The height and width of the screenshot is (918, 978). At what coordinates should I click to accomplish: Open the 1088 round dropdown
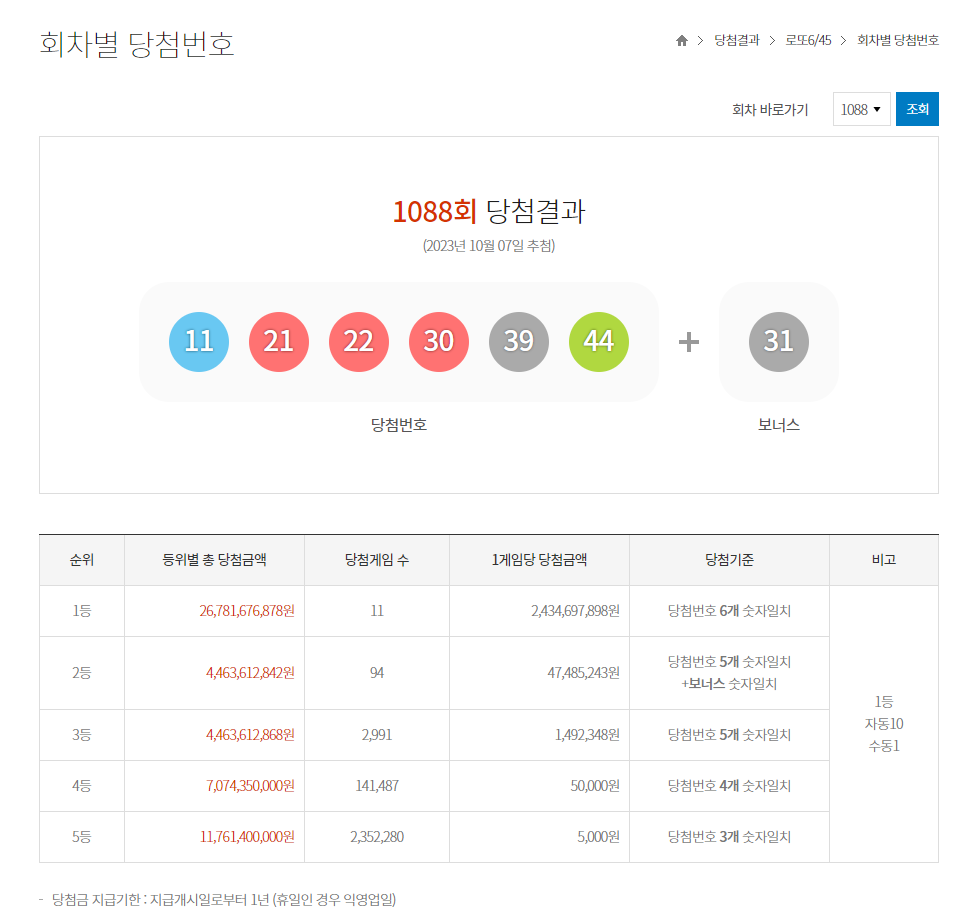pos(861,109)
